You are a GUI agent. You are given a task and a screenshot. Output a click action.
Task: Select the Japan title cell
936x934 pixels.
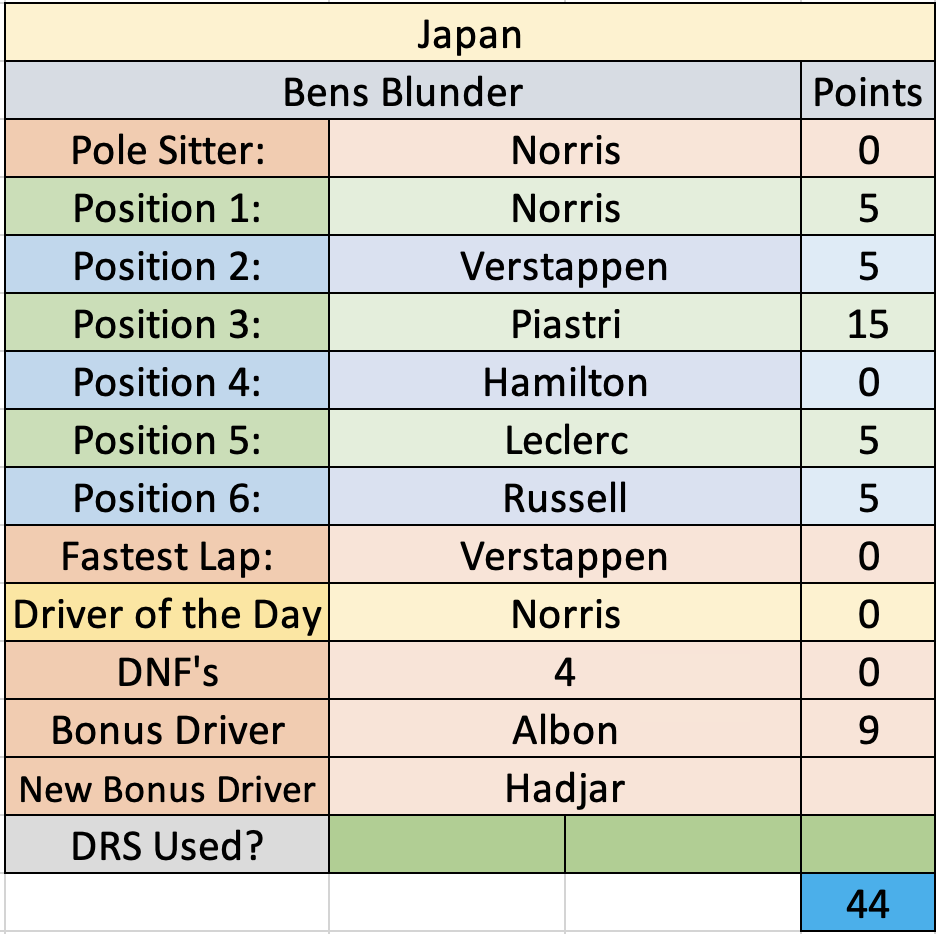click(470, 32)
